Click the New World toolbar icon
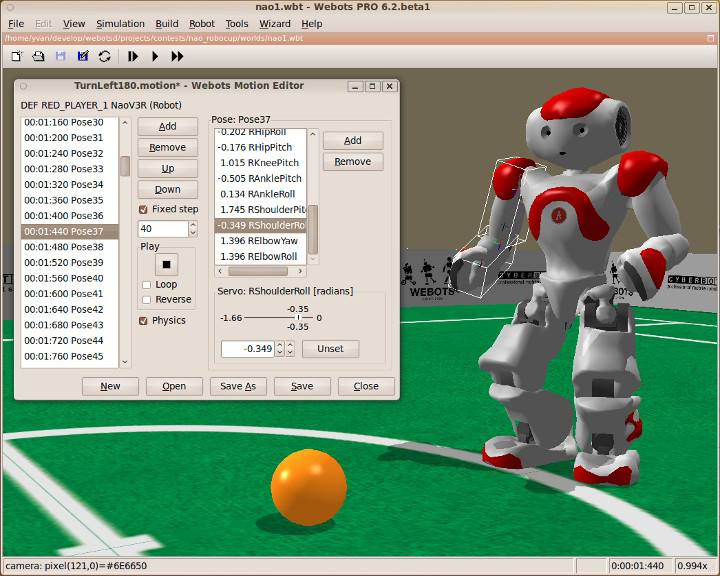Screen dimensions: 720x576 (x=17, y=56)
